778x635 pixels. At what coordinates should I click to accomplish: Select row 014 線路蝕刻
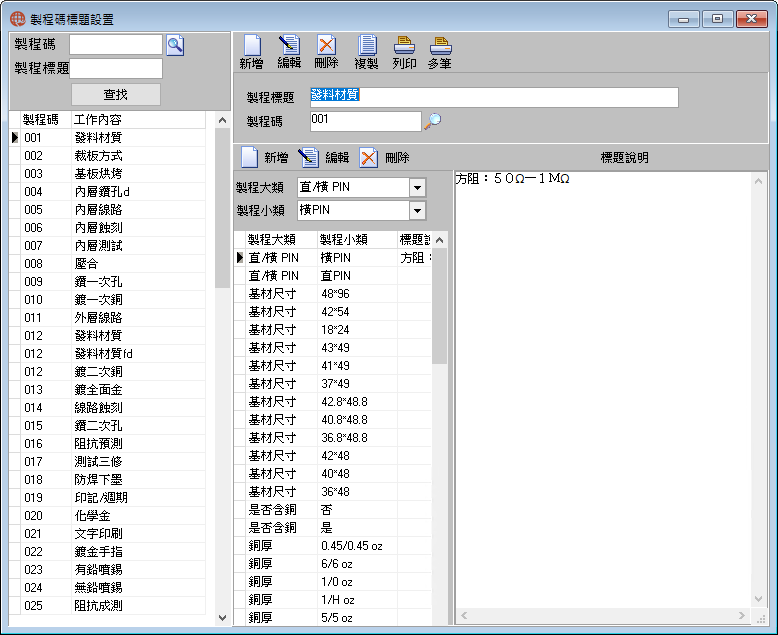(107, 408)
